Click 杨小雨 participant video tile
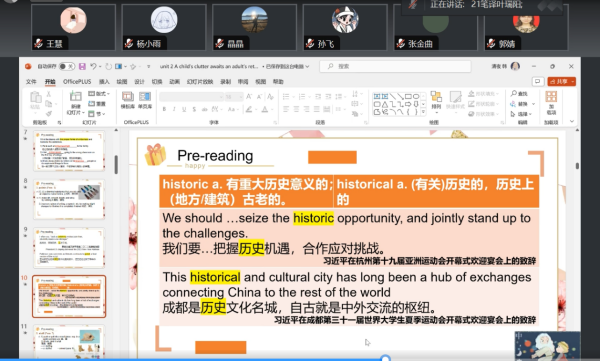 coord(164,27)
